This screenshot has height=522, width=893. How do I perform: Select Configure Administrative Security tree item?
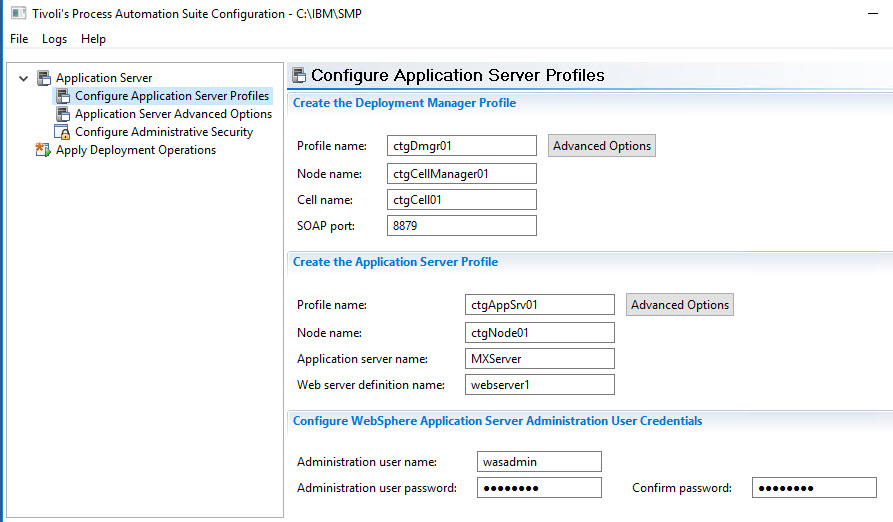[x=164, y=132]
